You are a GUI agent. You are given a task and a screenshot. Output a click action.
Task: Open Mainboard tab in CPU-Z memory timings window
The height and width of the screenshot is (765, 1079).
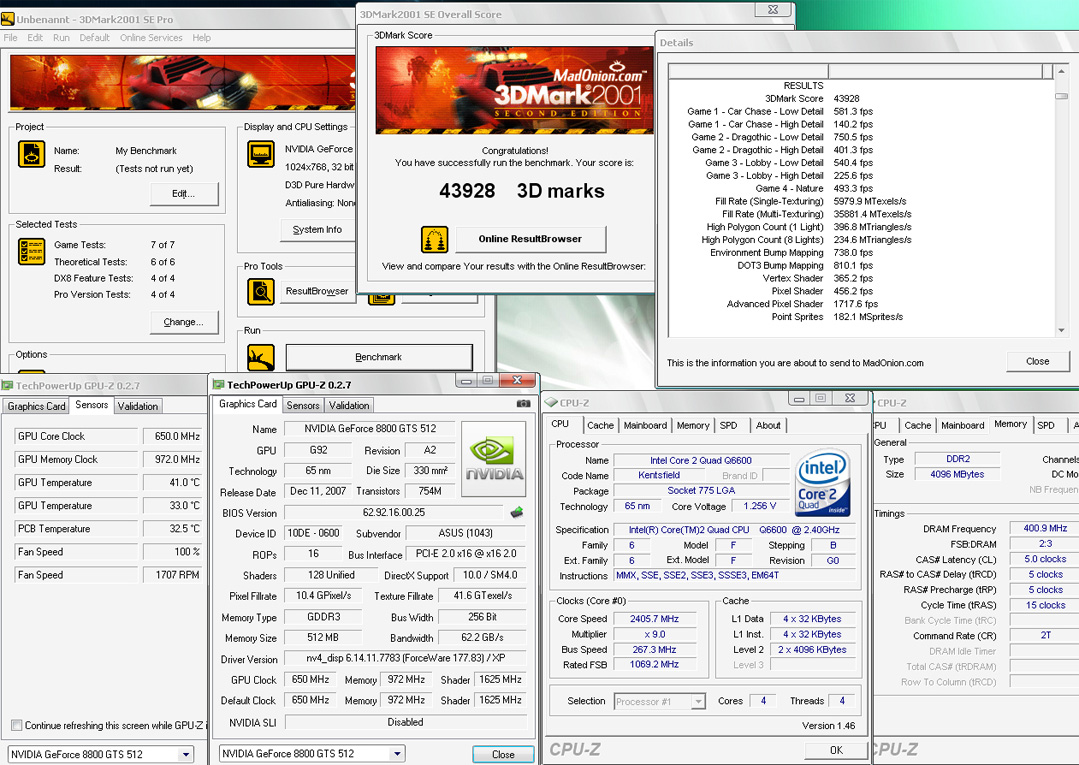pyautogui.click(x=963, y=426)
